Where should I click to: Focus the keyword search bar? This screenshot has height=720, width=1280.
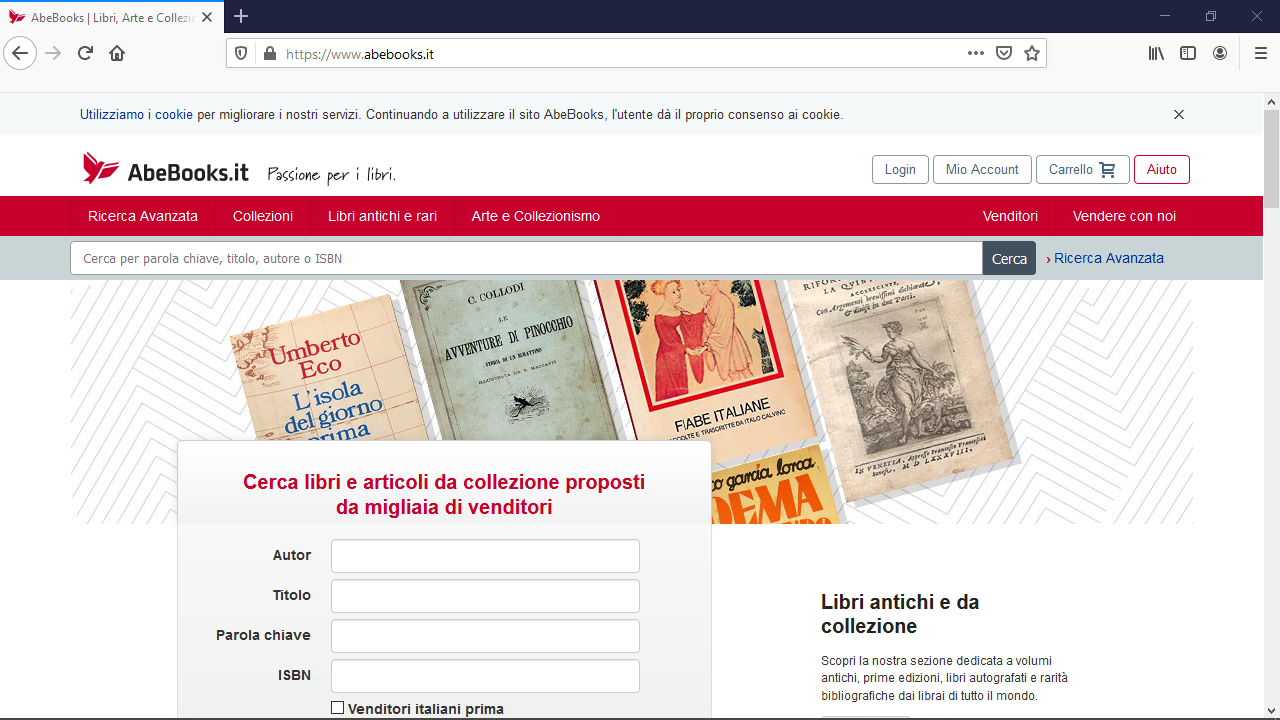(x=526, y=258)
